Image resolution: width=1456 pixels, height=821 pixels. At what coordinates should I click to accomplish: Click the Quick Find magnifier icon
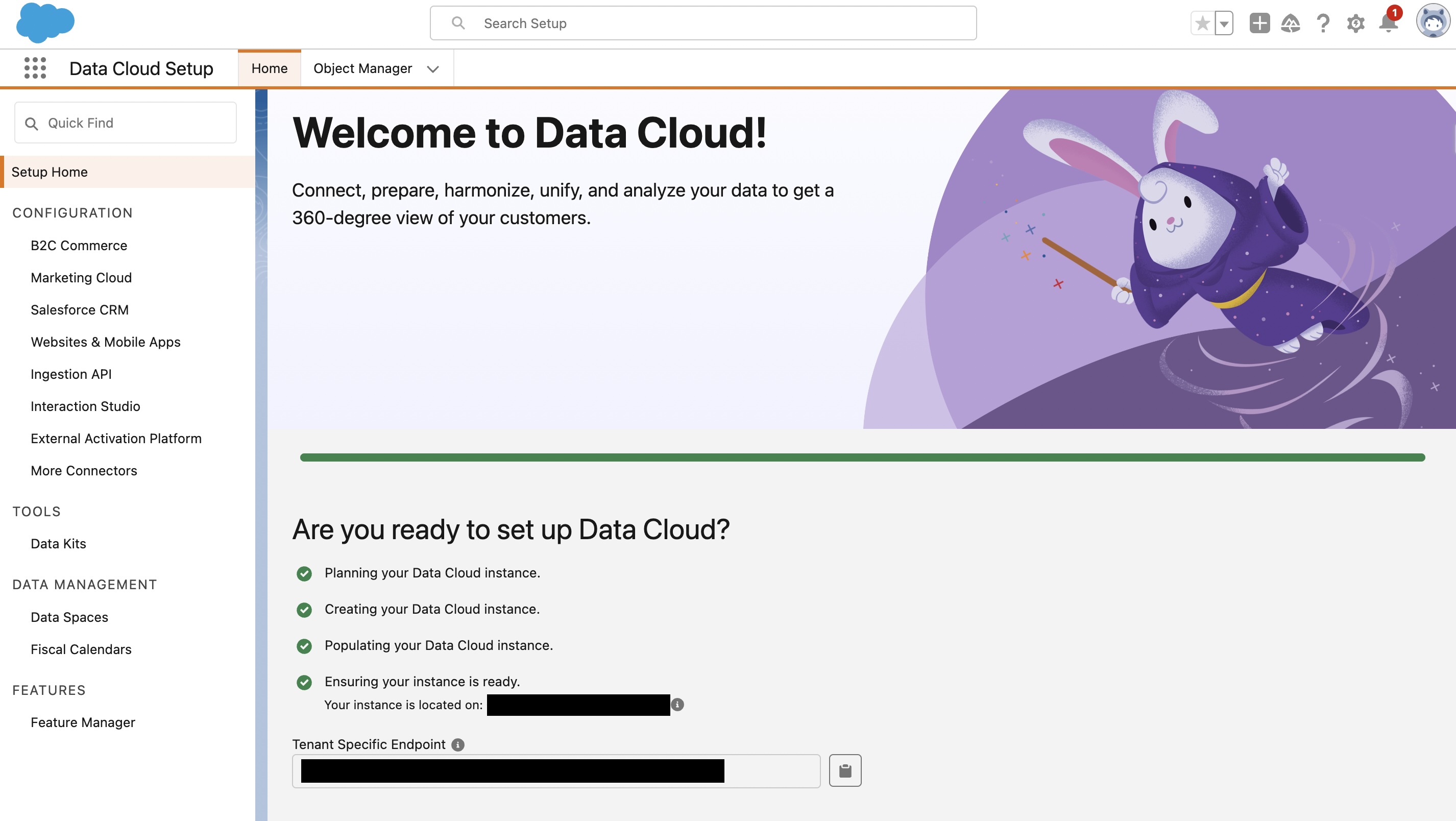pyautogui.click(x=32, y=124)
